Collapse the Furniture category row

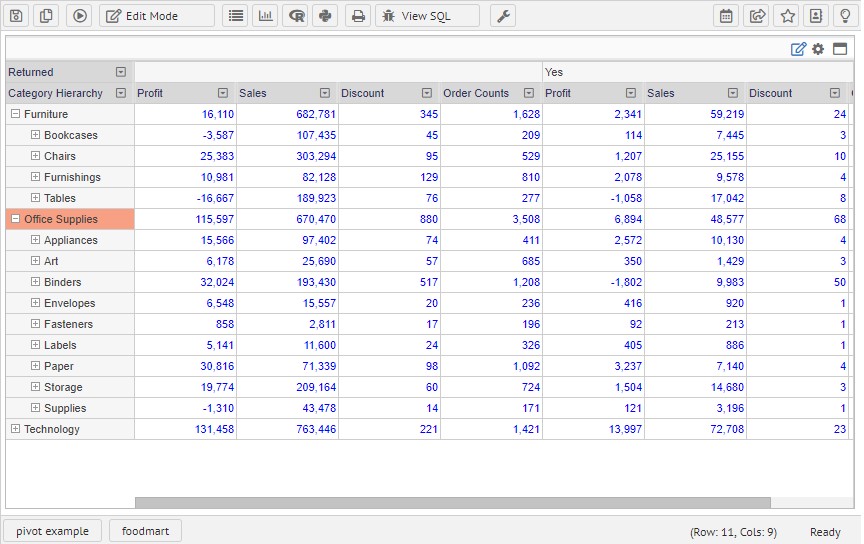(x=15, y=114)
